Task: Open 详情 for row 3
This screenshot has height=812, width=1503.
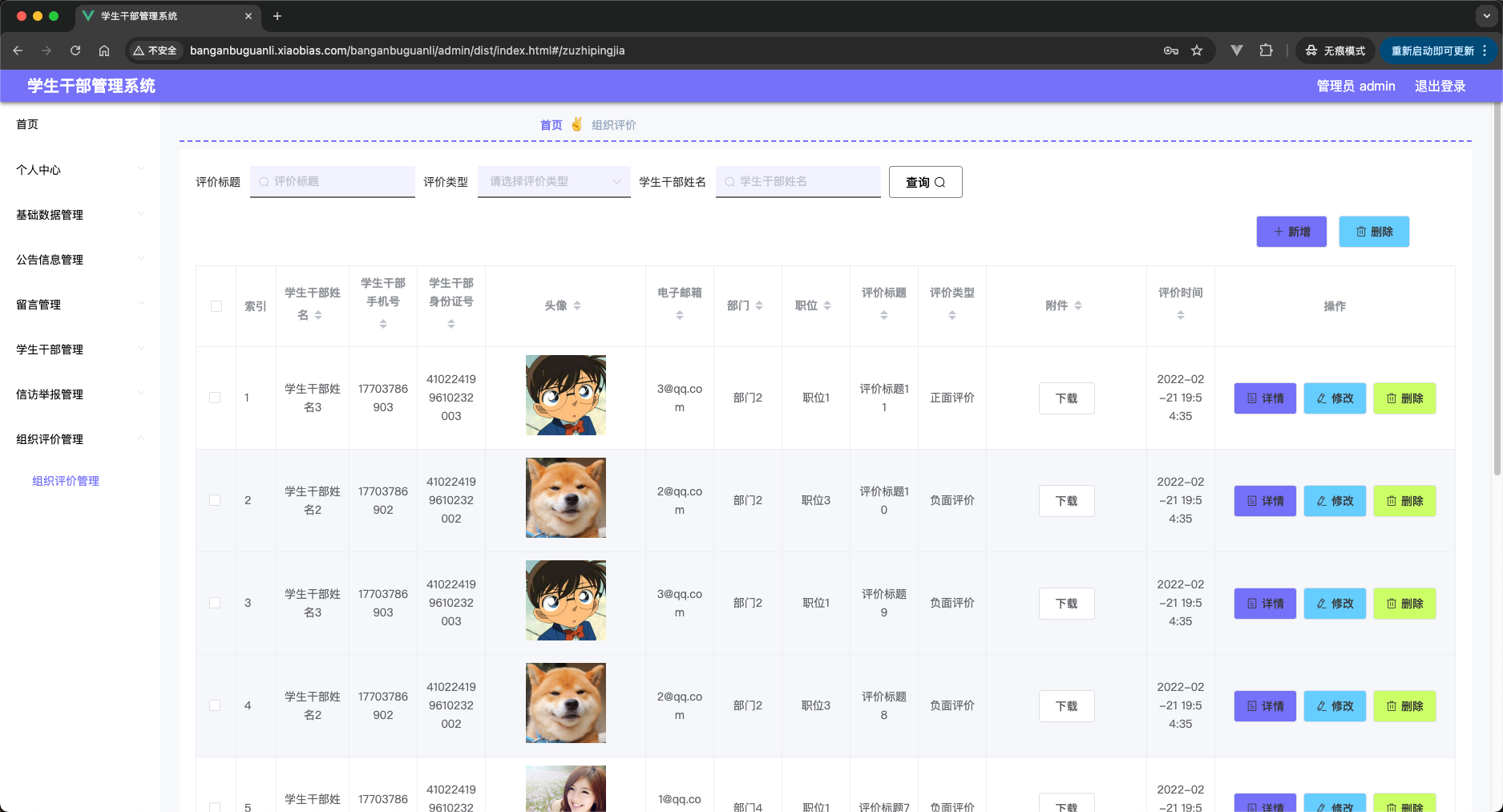Action: pyautogui.click(x=1265, y=604)
